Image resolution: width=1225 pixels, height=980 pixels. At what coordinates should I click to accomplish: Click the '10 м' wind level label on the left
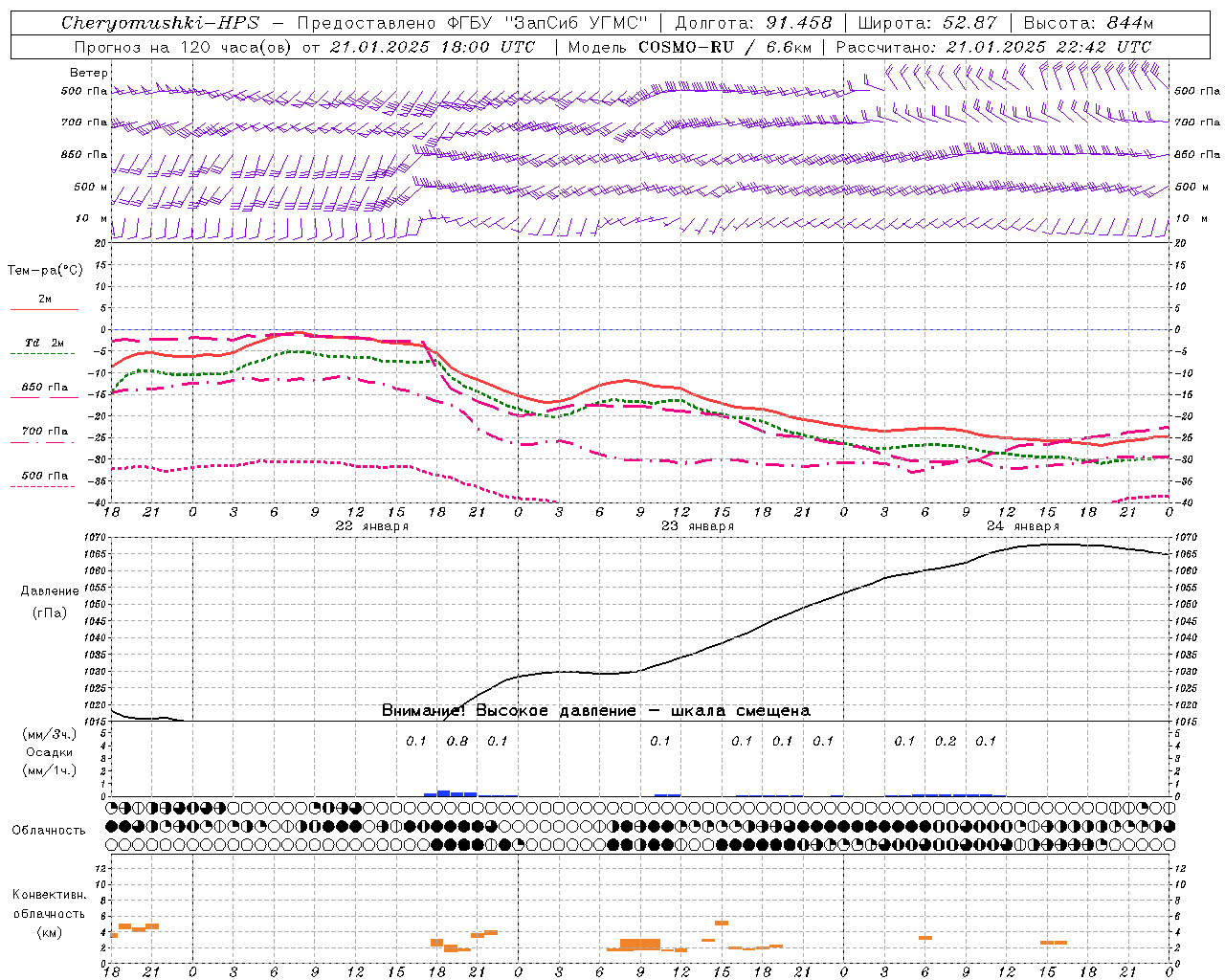[x=92, y=219]
